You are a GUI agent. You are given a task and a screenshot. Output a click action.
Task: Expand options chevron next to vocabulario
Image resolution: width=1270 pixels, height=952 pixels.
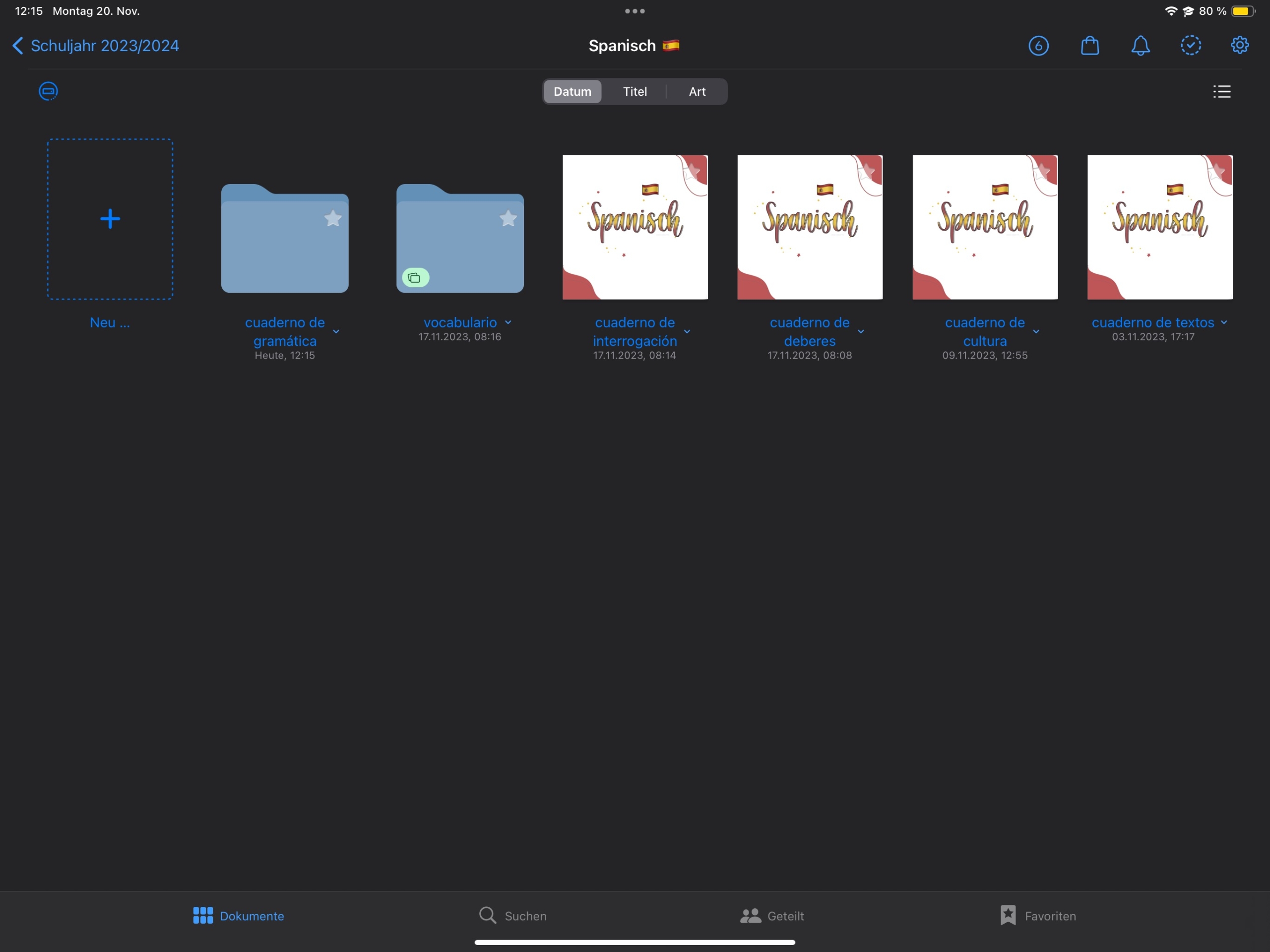(x=508, y=322)
